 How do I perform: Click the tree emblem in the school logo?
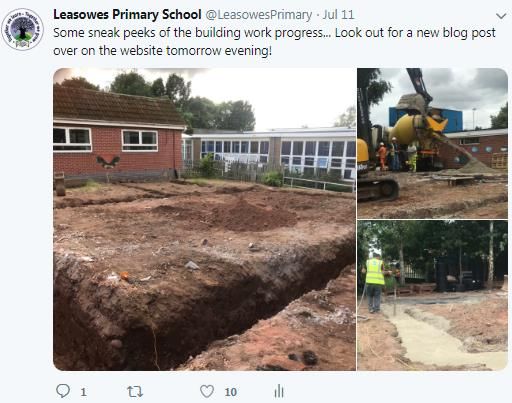(22, 28)
